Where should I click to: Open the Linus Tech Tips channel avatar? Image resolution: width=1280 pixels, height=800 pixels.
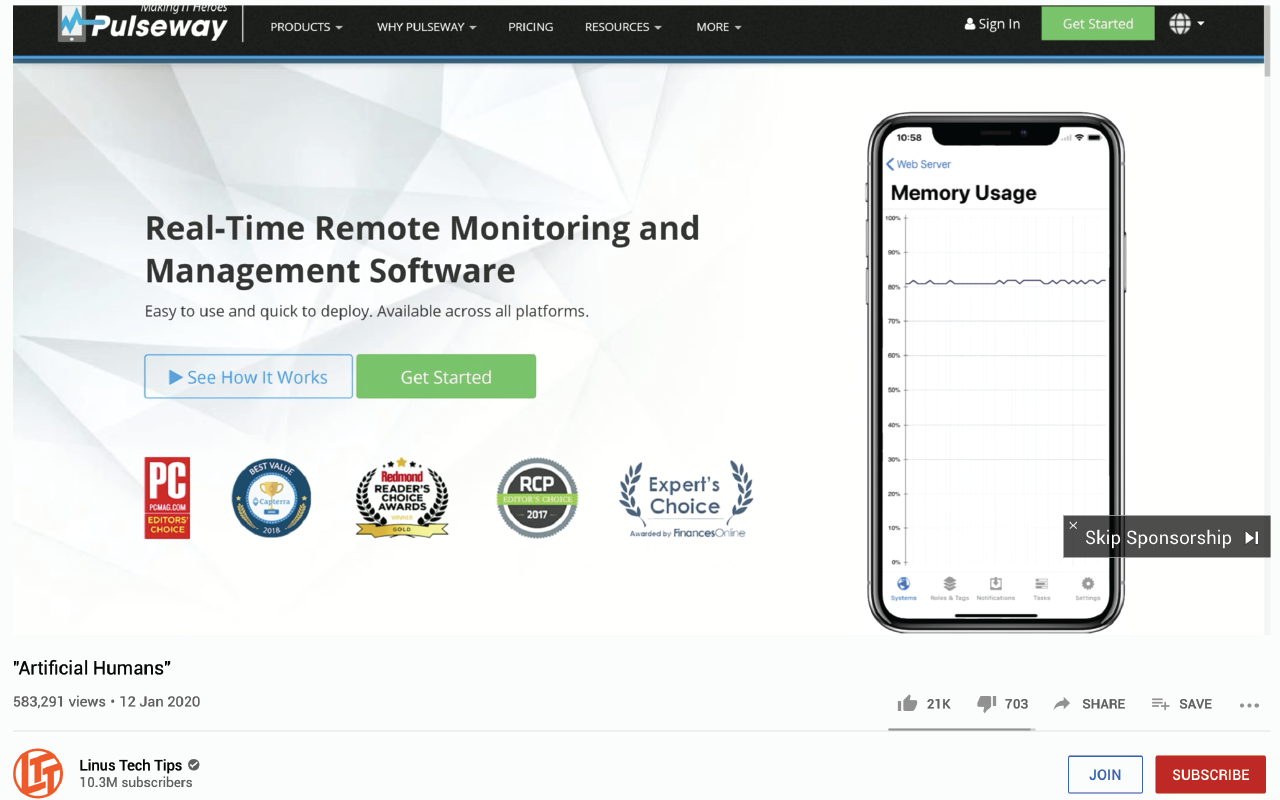tap(38, 773)
